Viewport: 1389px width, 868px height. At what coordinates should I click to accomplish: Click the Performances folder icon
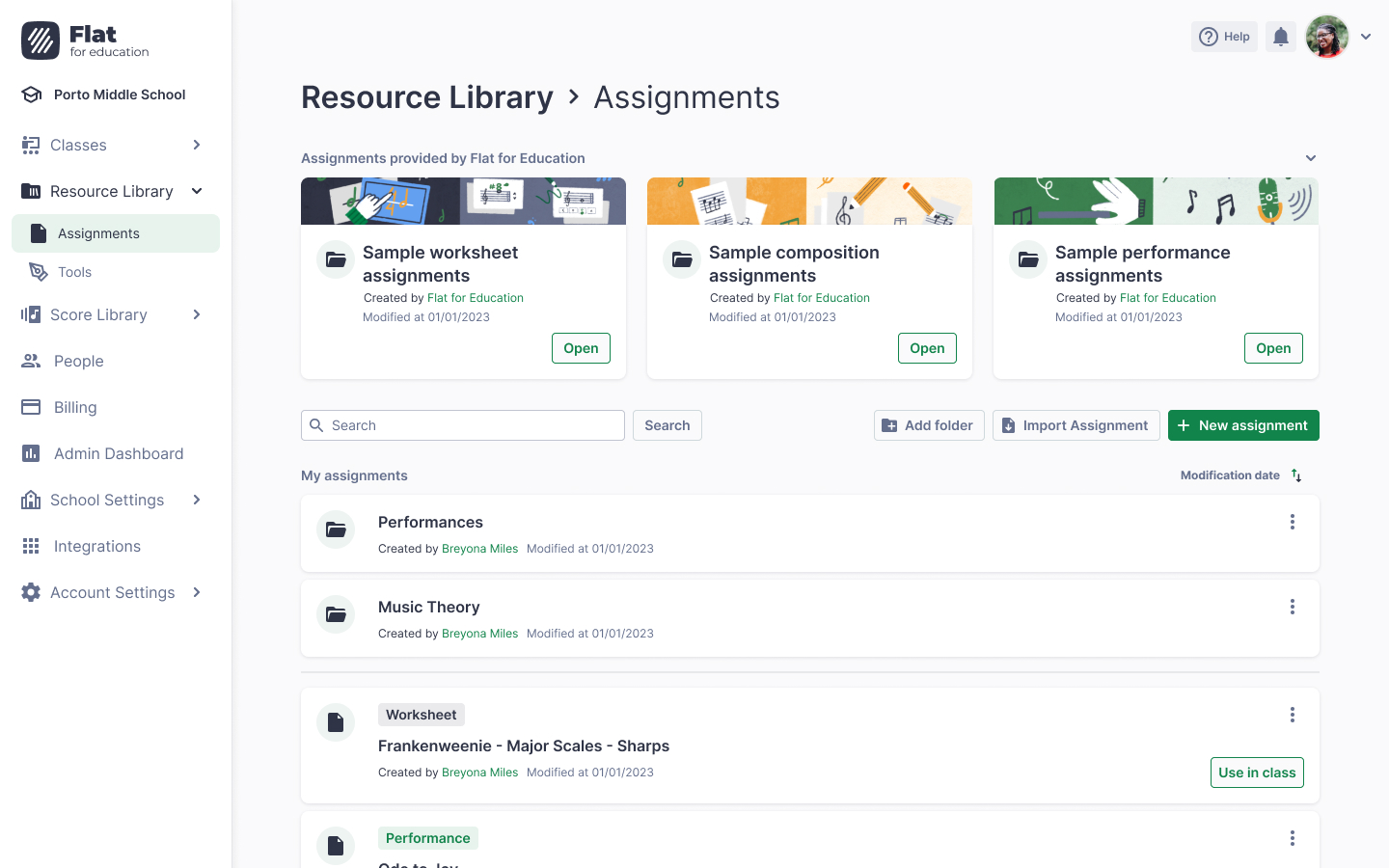[335, 529]
